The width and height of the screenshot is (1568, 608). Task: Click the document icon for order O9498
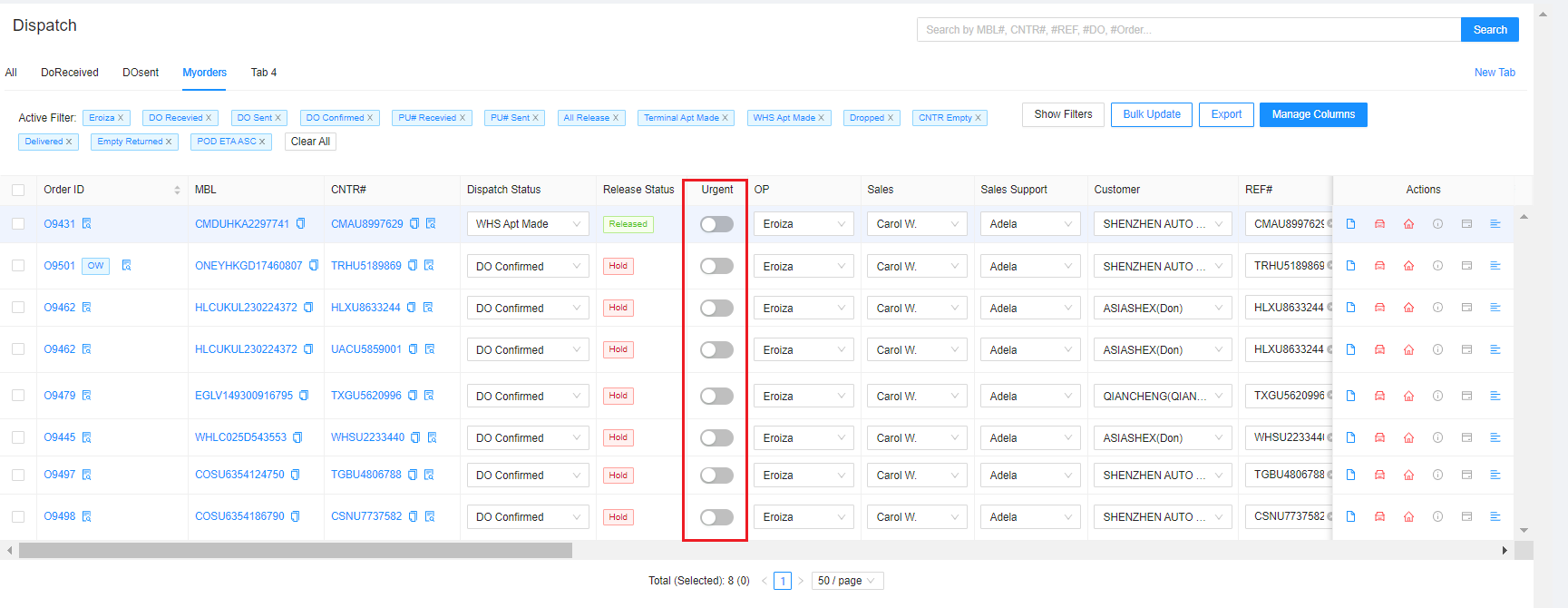point(1350,516)
